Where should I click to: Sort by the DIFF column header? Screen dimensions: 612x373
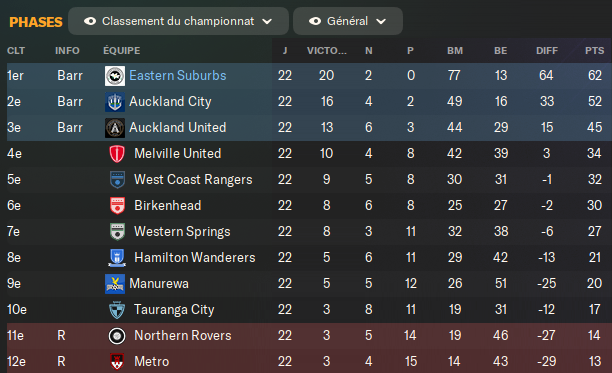click(x=547, y=51)
